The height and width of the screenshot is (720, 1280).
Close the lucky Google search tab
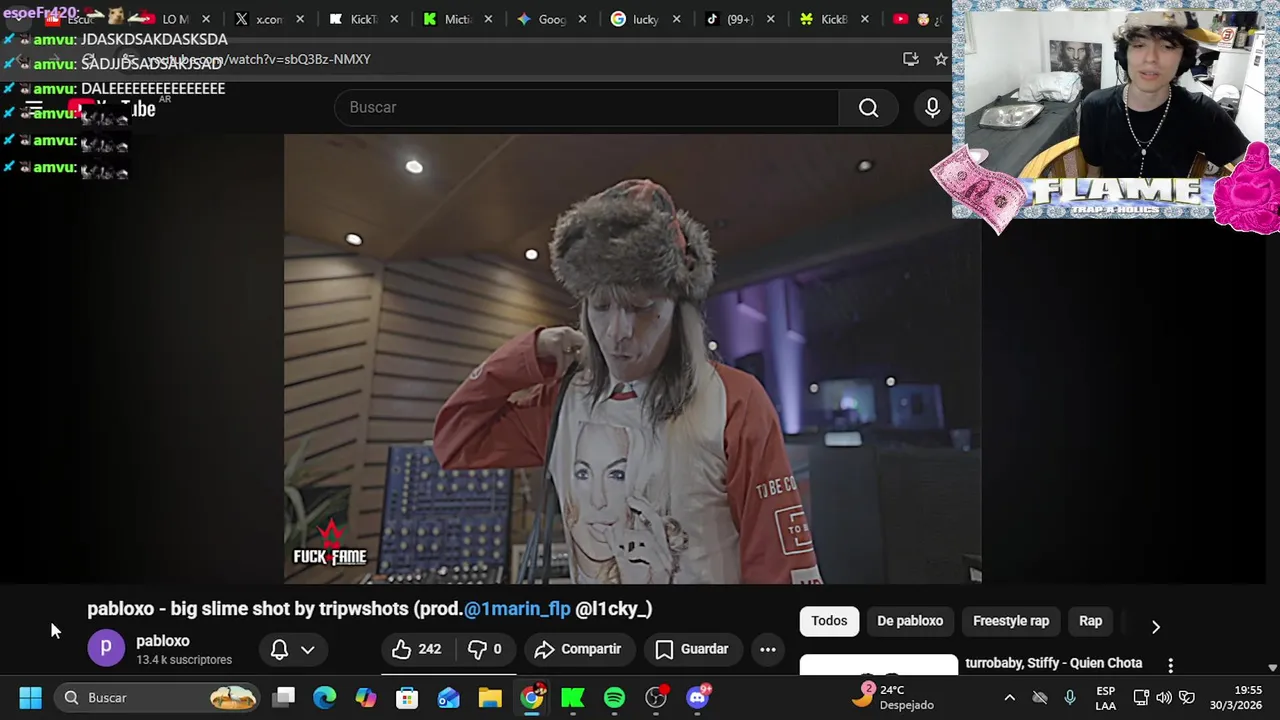coord(676,19)
